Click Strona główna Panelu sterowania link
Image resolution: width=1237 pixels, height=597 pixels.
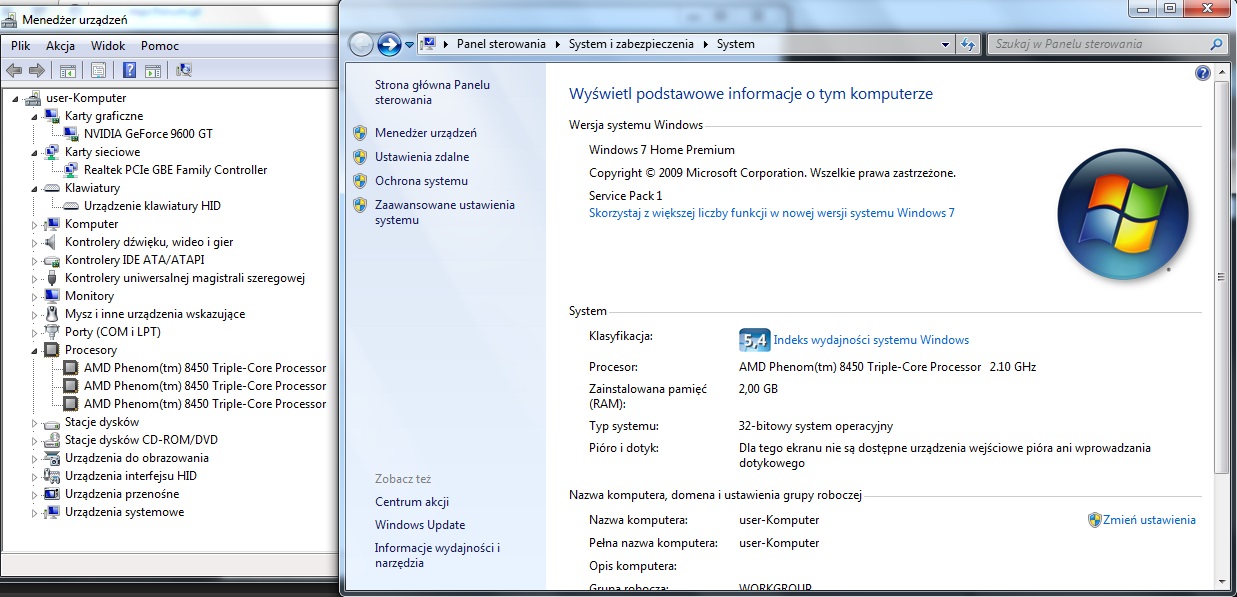432,92
